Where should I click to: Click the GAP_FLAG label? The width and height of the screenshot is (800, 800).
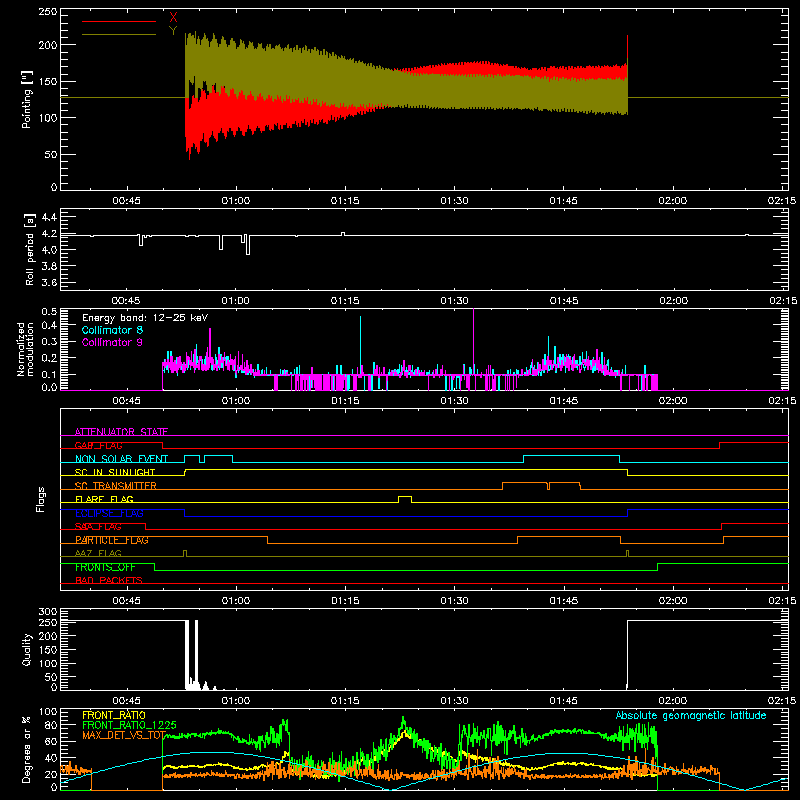(x=99, y=445)
